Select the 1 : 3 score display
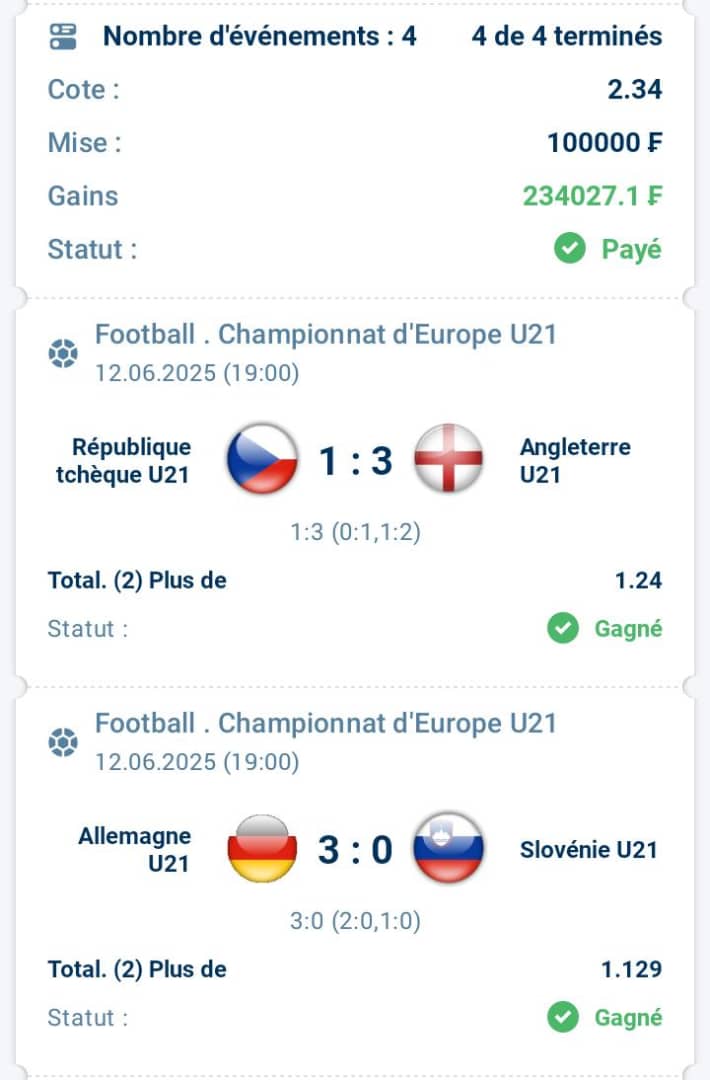This screenshot has height=1080, width=710. tap(355, 461)
